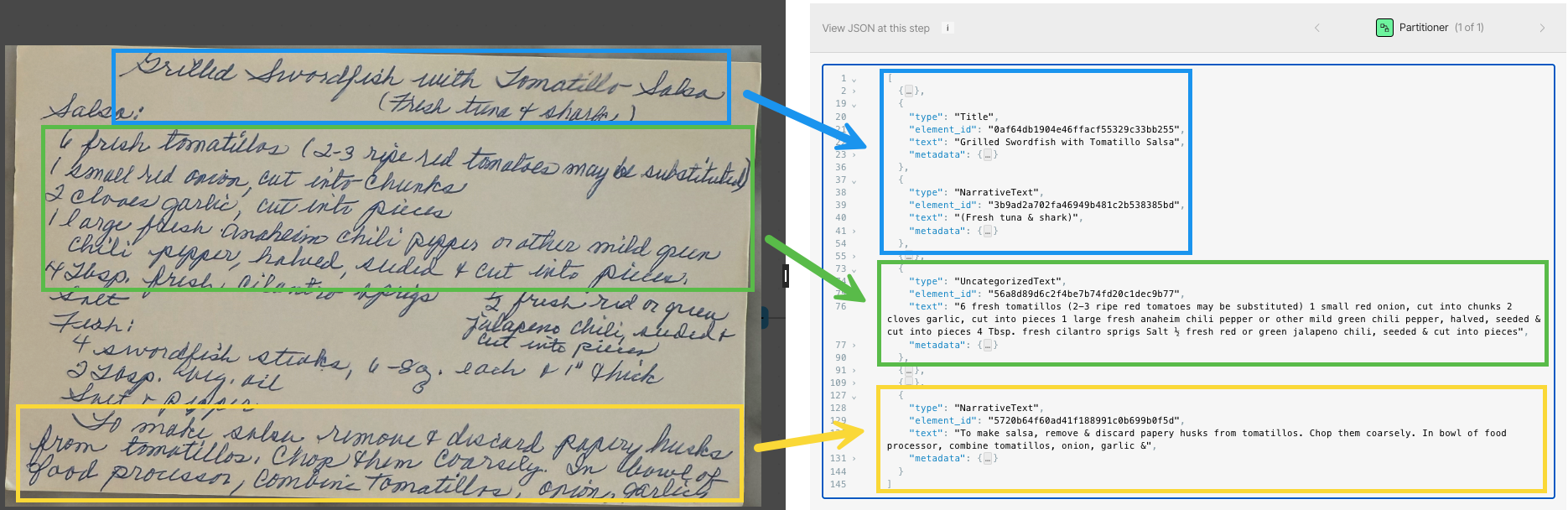1568x510 pixels.
Task: Click the element_id starting 3b9ad2a702fa
Action: tap(1083, 206)
